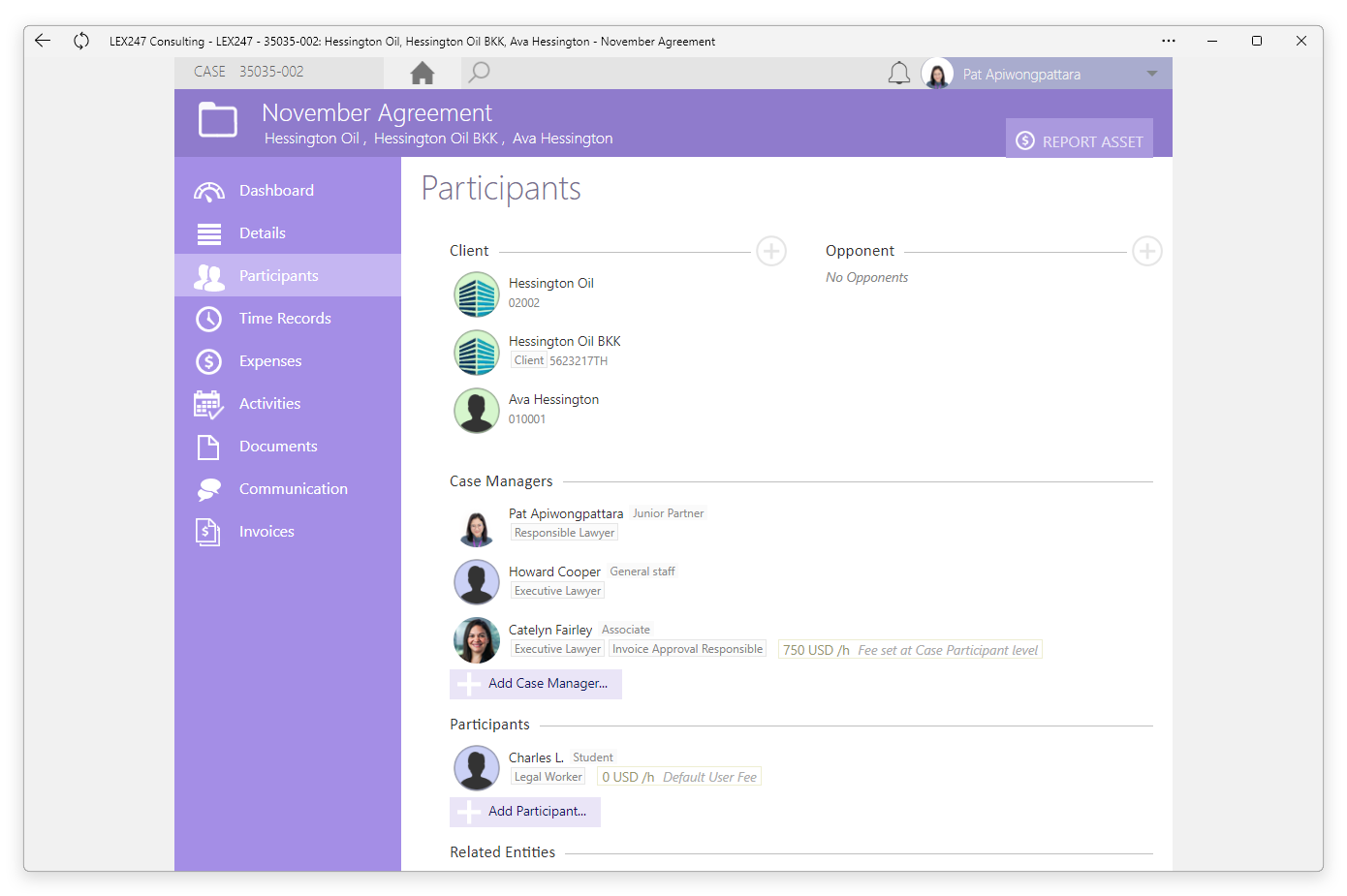Click Hessington Oil BKK building icon

click(477, 353)
